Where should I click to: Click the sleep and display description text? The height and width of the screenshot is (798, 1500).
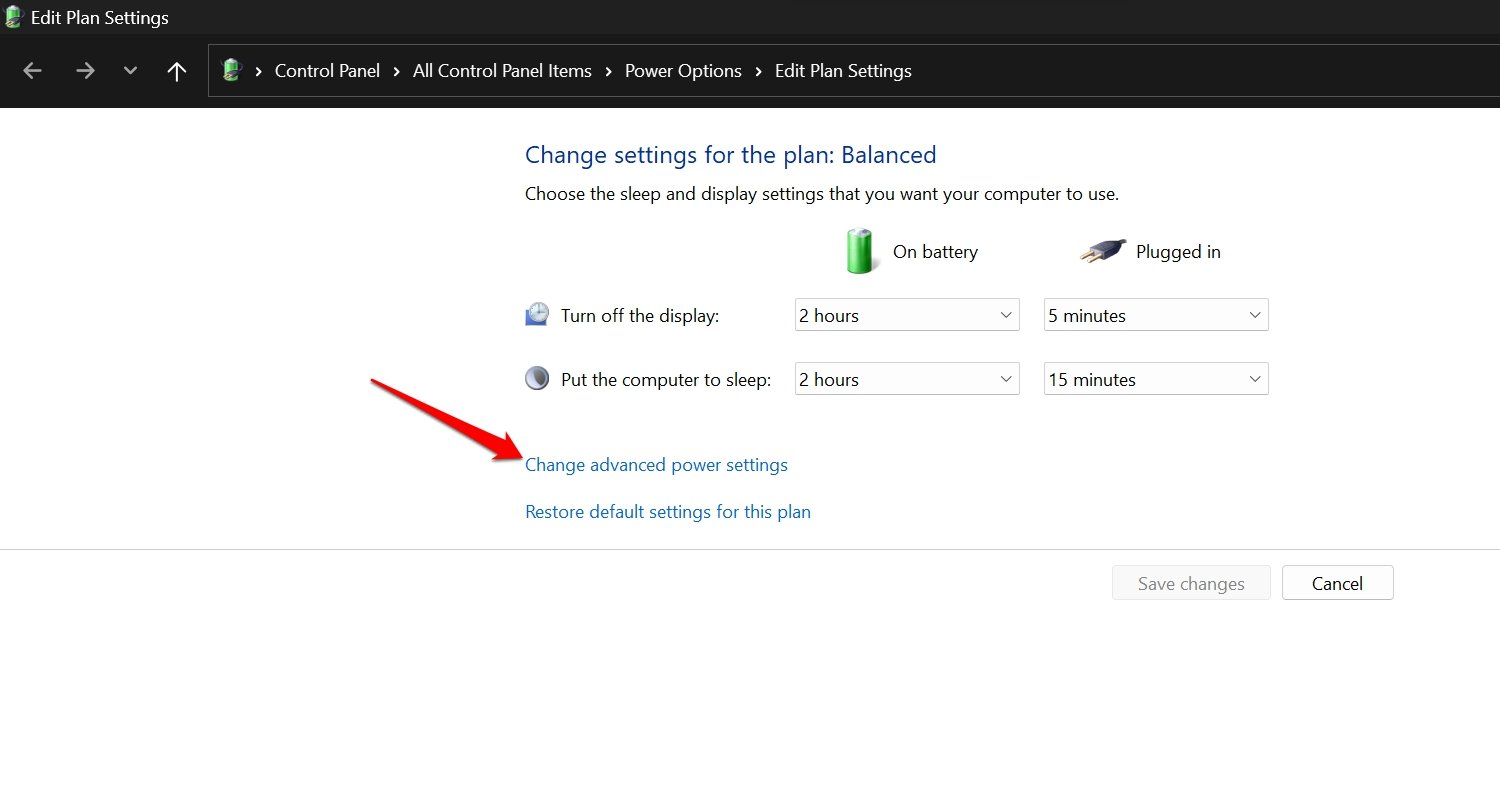(822, 194)
